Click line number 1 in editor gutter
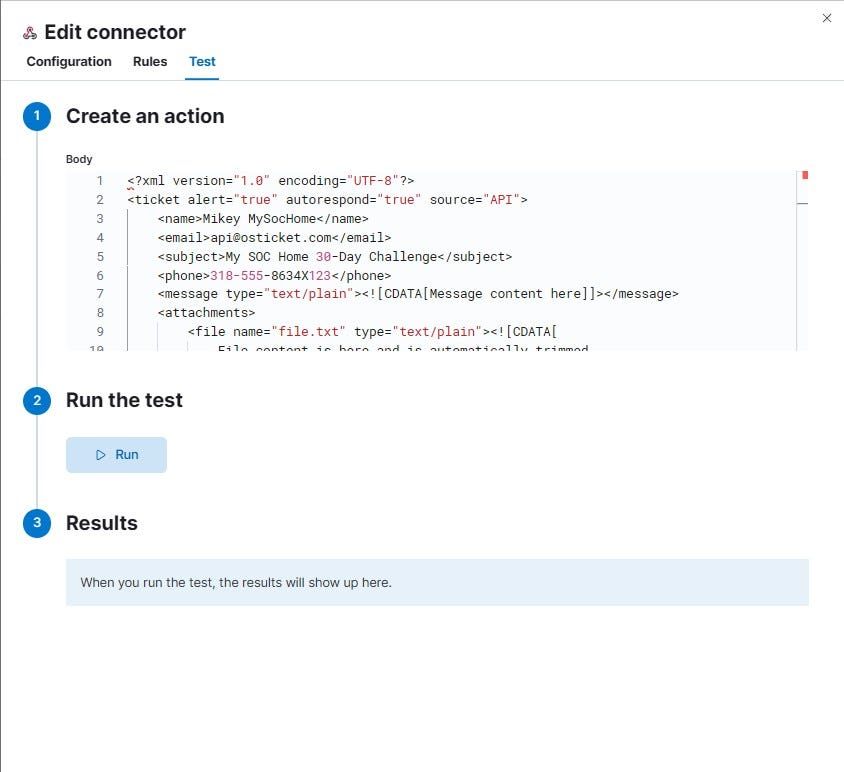The height and width of the screenshot is (772, 844). pos(100,181)
